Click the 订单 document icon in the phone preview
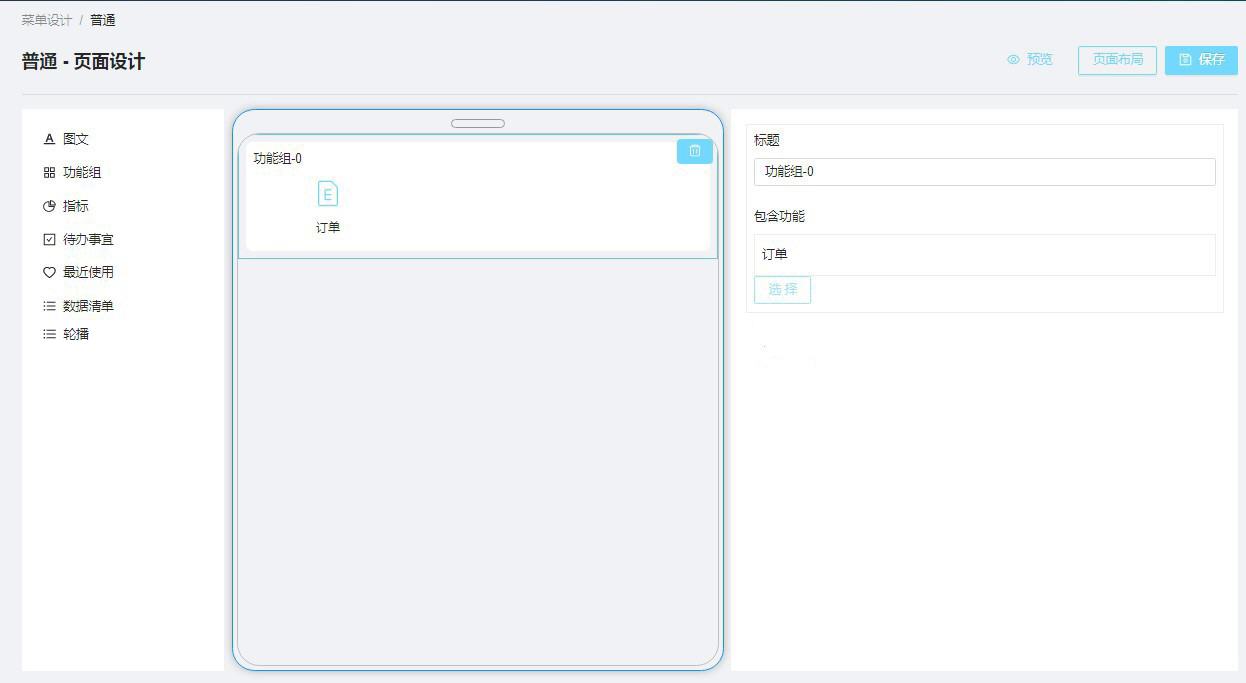 pos(328,194)
